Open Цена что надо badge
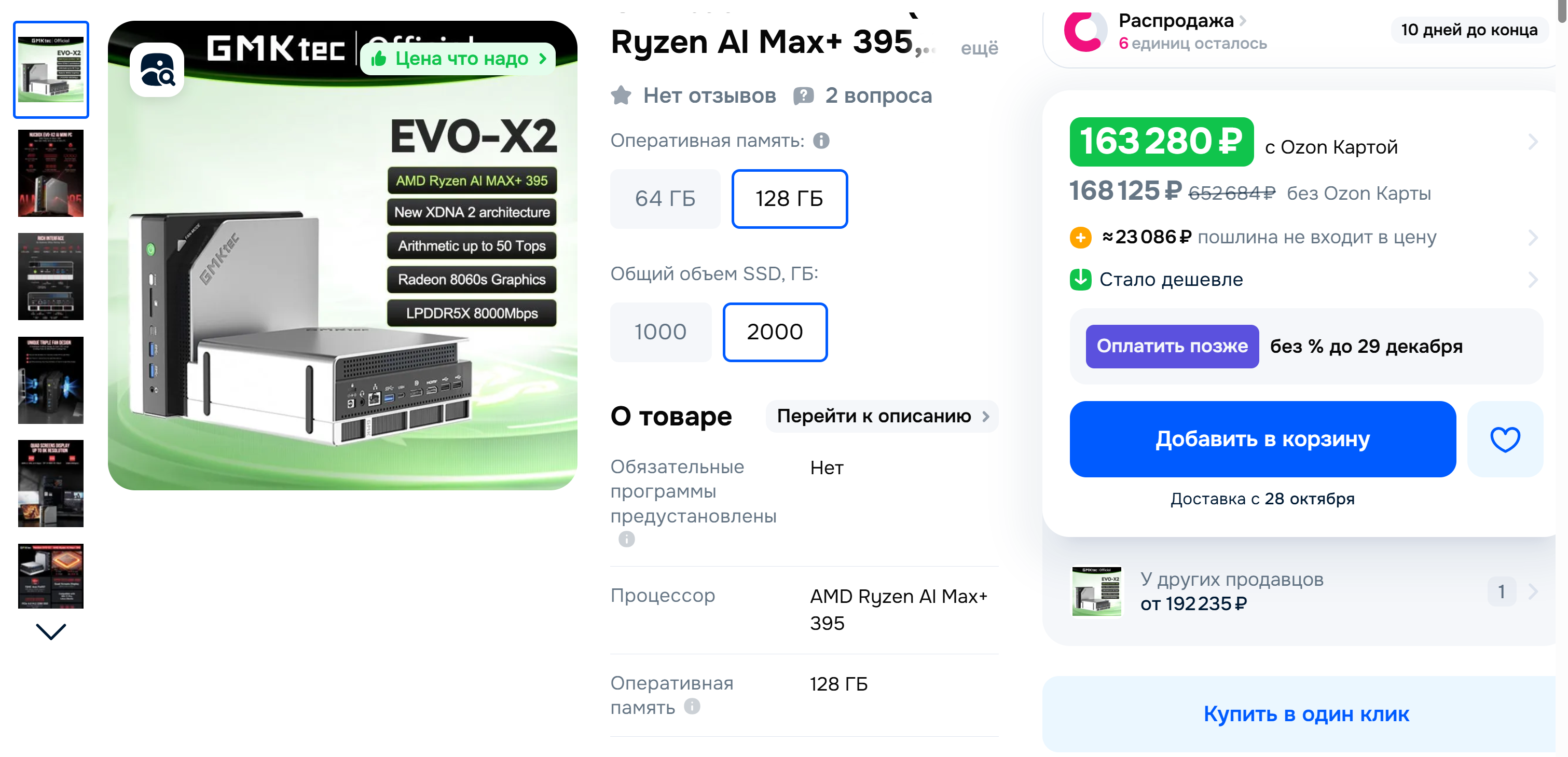Viewport: 1568px width, 757px height. pos(458,59)
